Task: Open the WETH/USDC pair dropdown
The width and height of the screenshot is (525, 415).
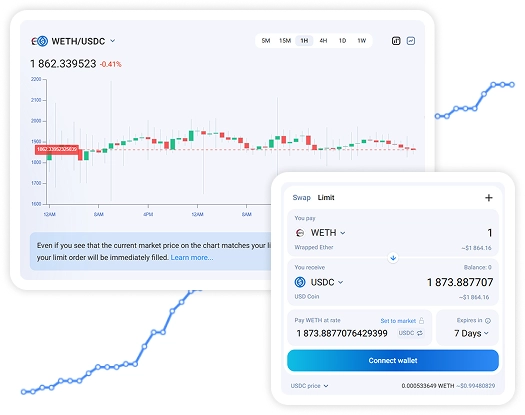Action: pyautogui.click(x=112, y=41)
